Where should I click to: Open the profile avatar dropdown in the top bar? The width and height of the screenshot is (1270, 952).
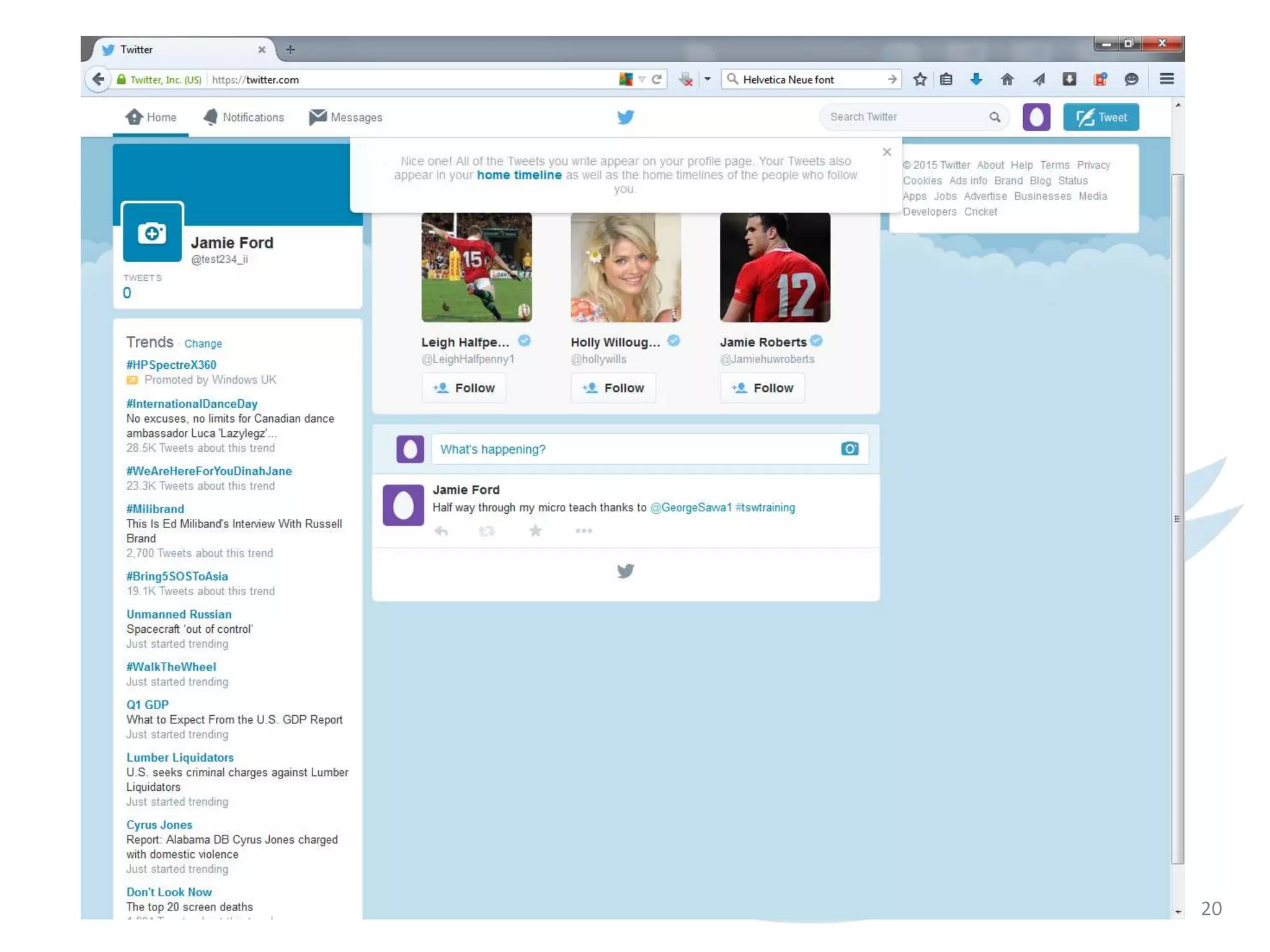click(1036, 117)
